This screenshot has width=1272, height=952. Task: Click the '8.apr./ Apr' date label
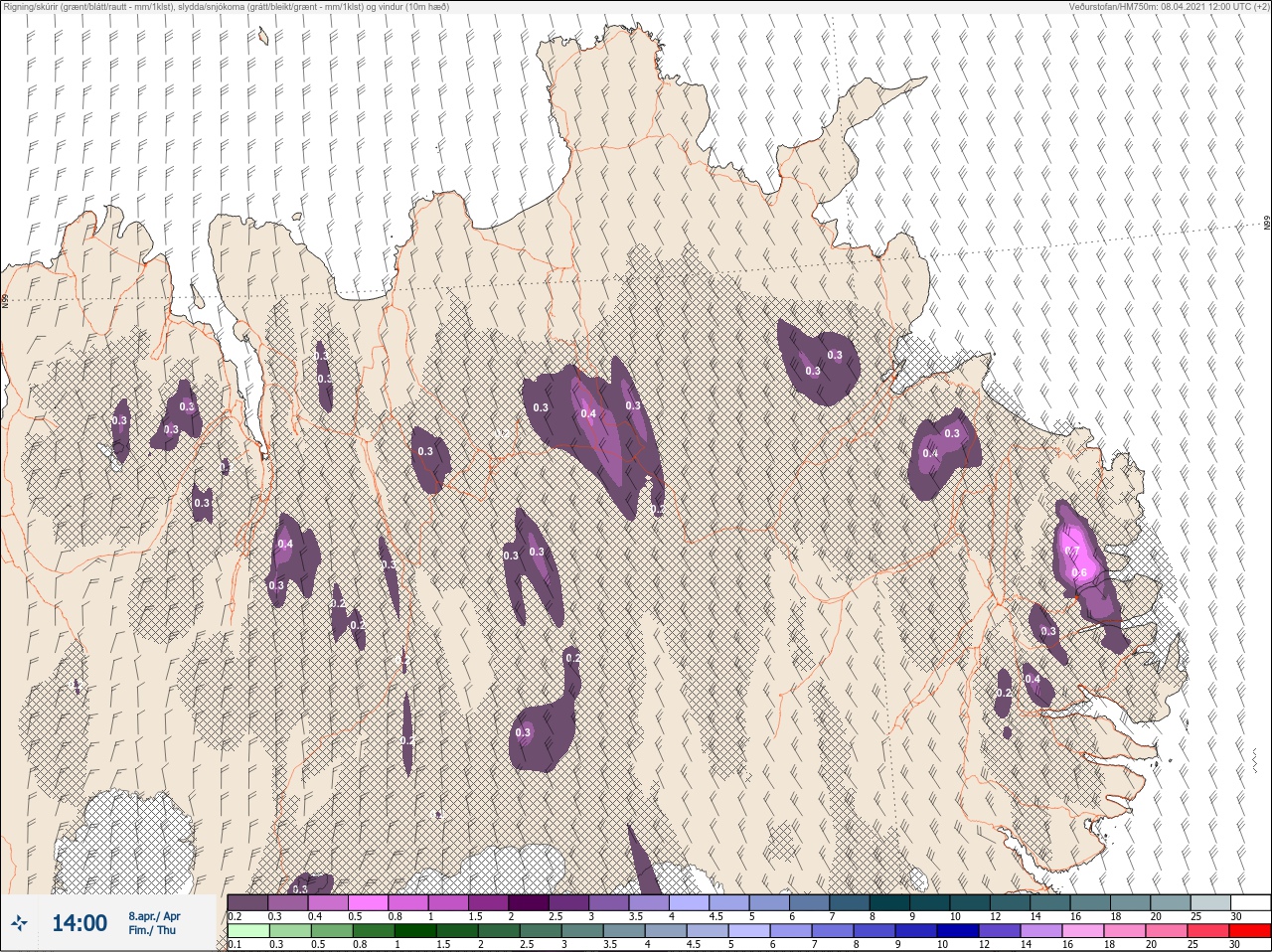click(154, 916)
